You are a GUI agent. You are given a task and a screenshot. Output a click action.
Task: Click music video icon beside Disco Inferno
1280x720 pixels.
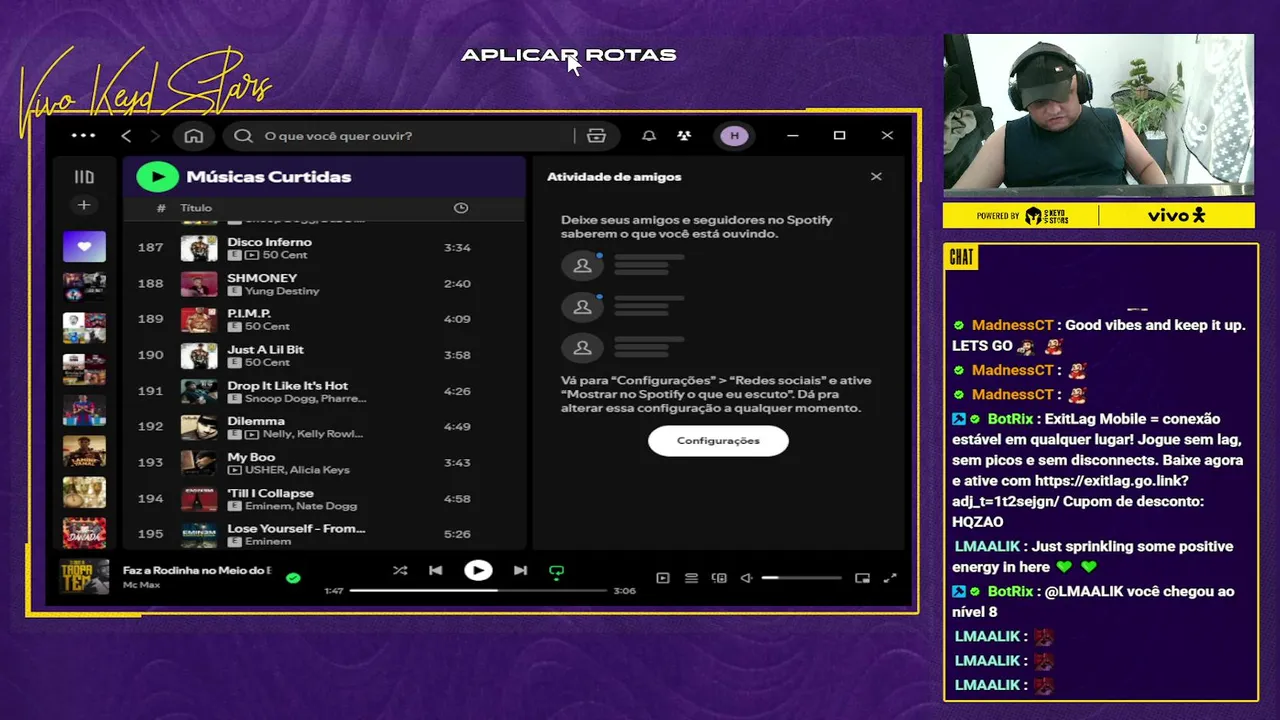251,255
